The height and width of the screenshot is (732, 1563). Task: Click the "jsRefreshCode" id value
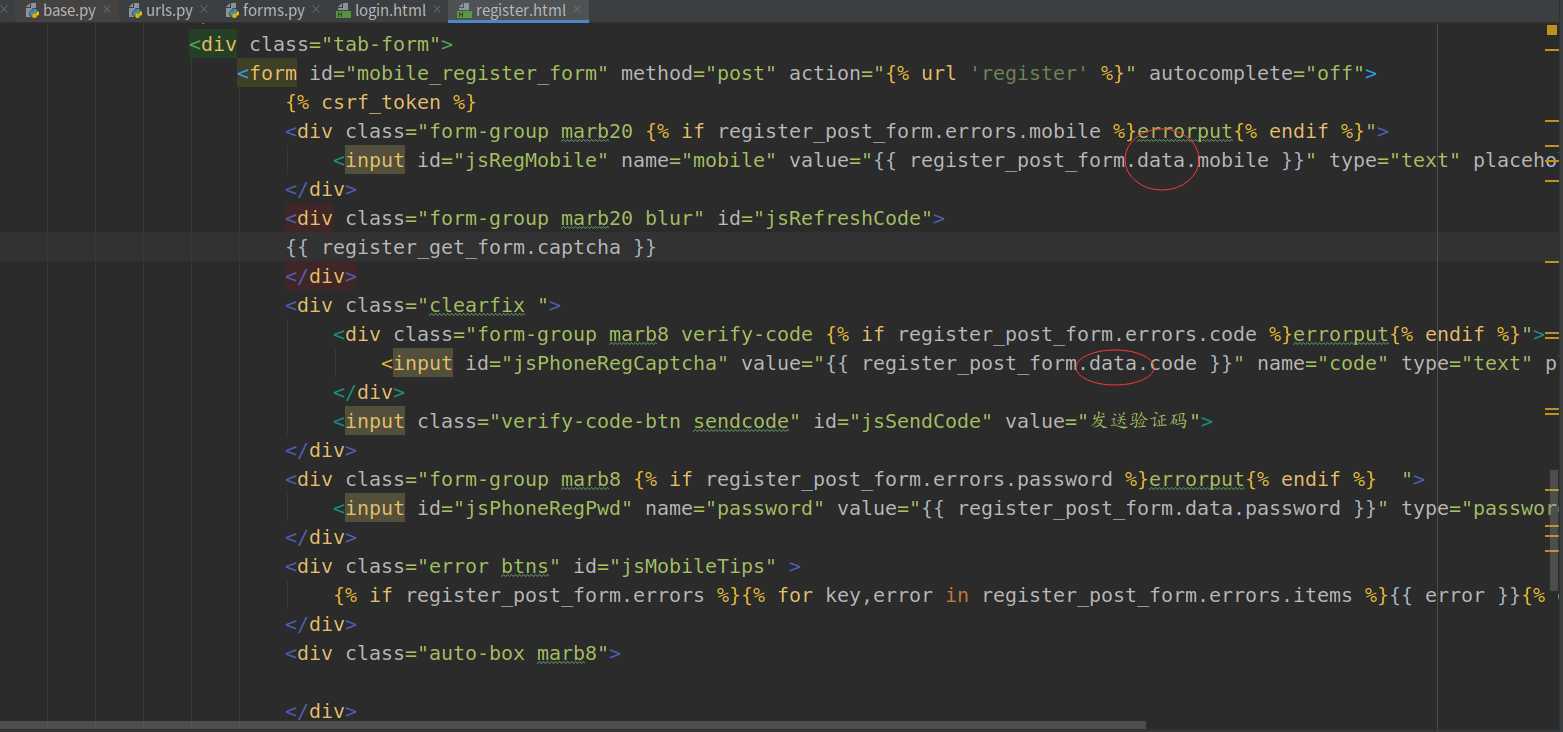[x=849, y=218]
